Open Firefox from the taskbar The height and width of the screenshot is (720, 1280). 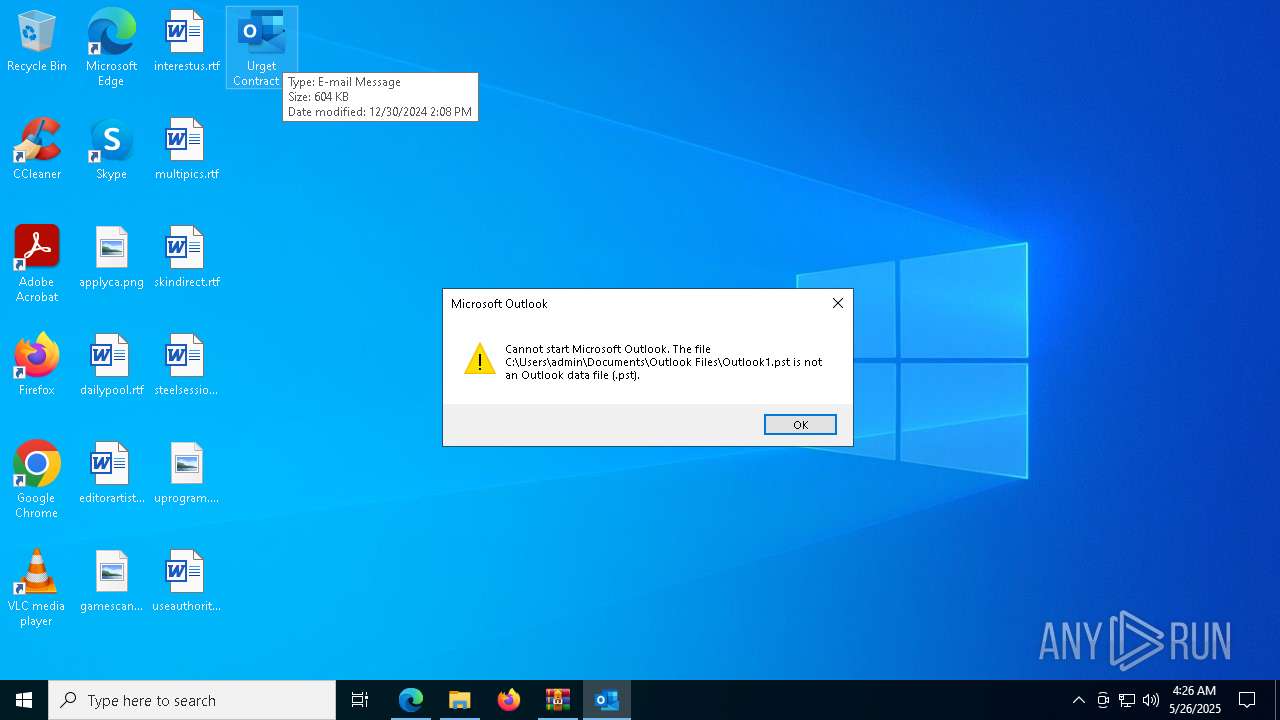click(509, 700)
